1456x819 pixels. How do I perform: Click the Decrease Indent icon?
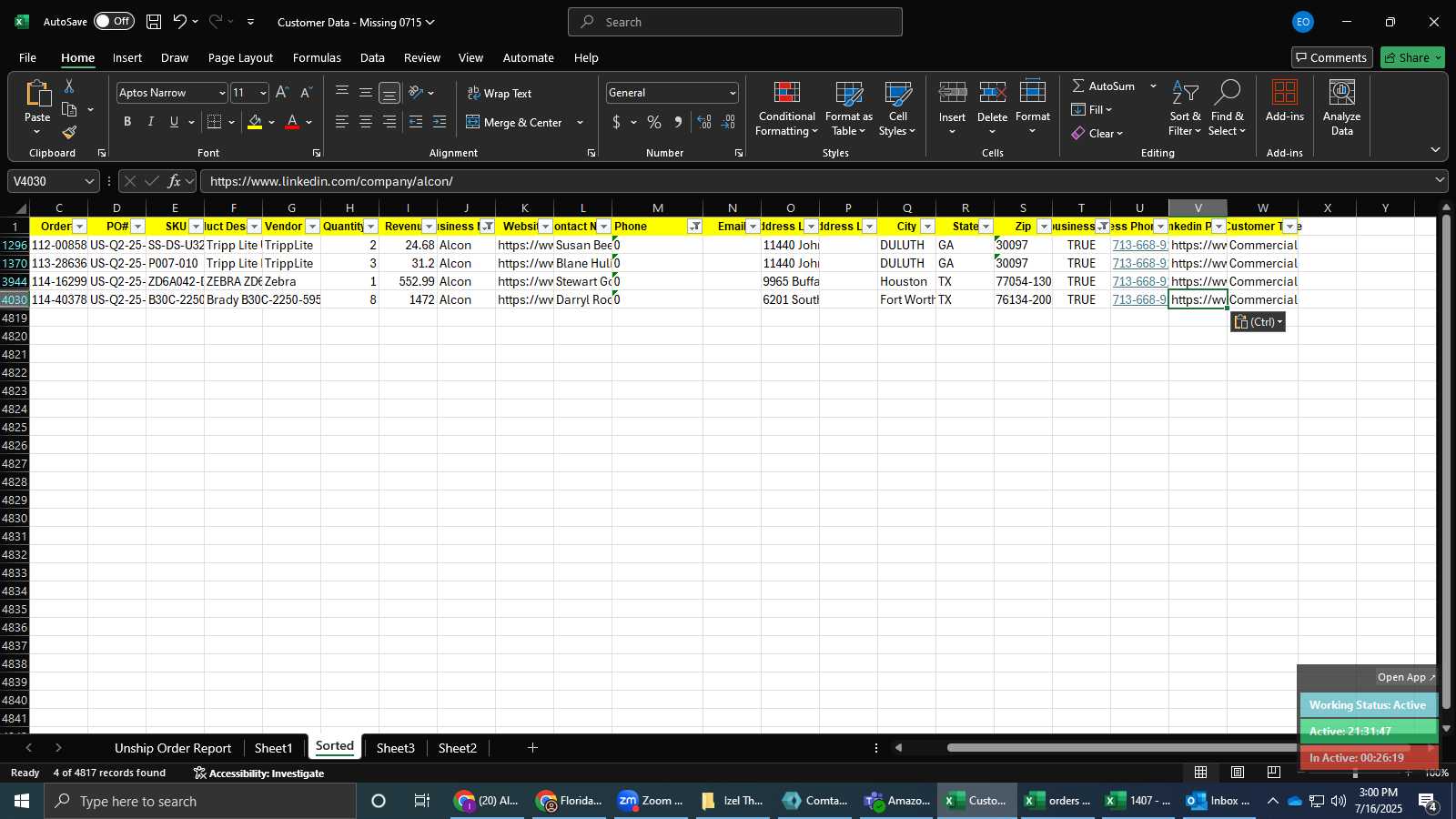[x=416, y=122]
